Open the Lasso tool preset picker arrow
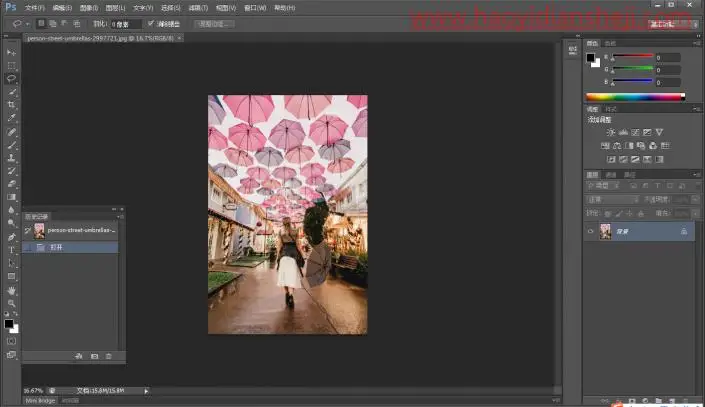This screenshot has height=407, width=705. pyautogui.click(x=27, y=24)
